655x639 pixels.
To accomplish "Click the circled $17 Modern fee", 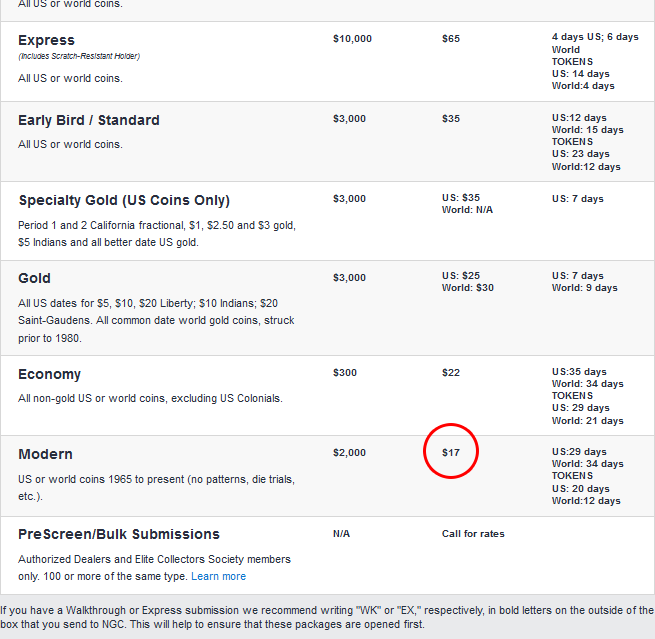I will [451, 452].
